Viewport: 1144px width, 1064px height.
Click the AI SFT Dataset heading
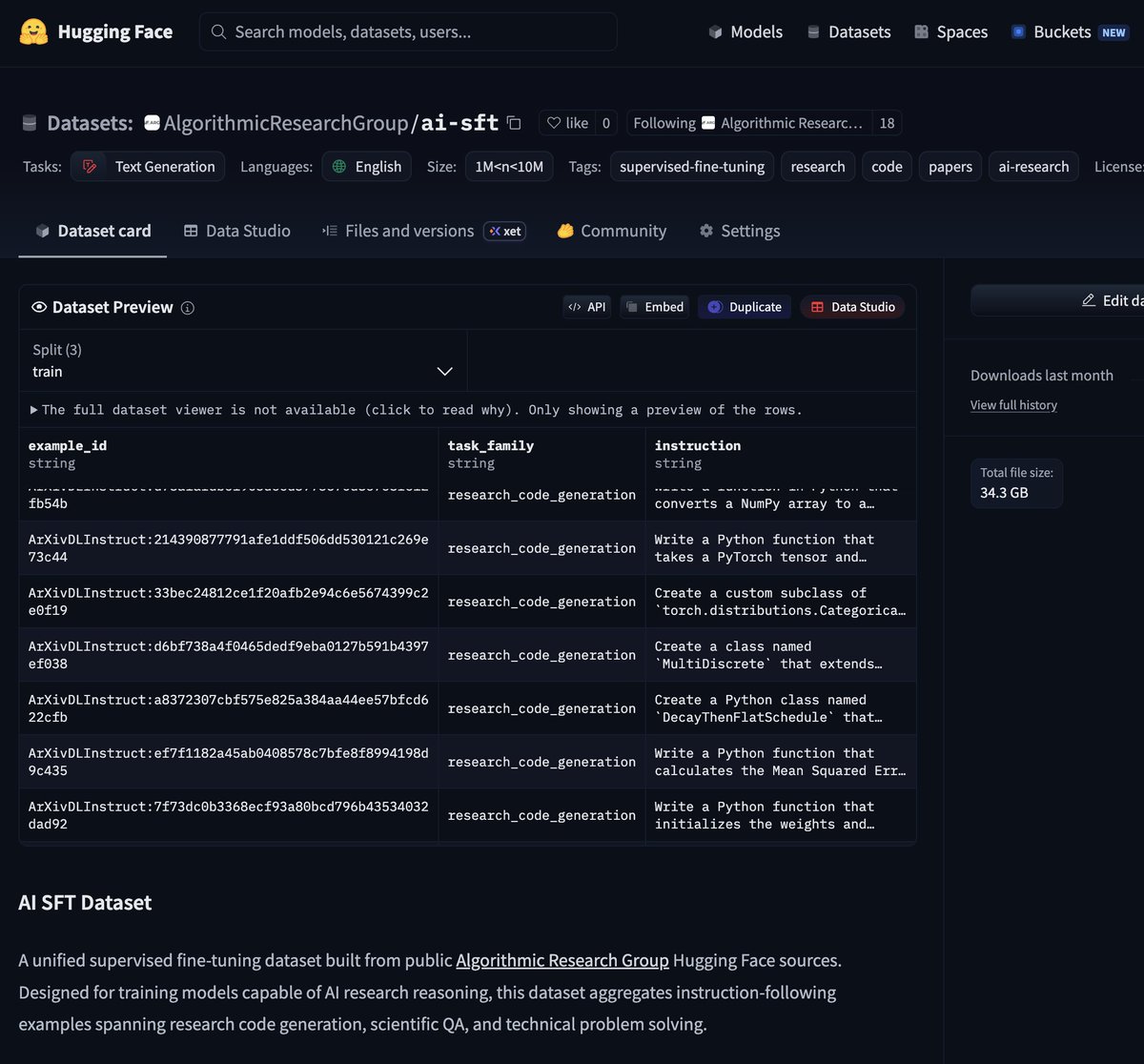(85, 902)
